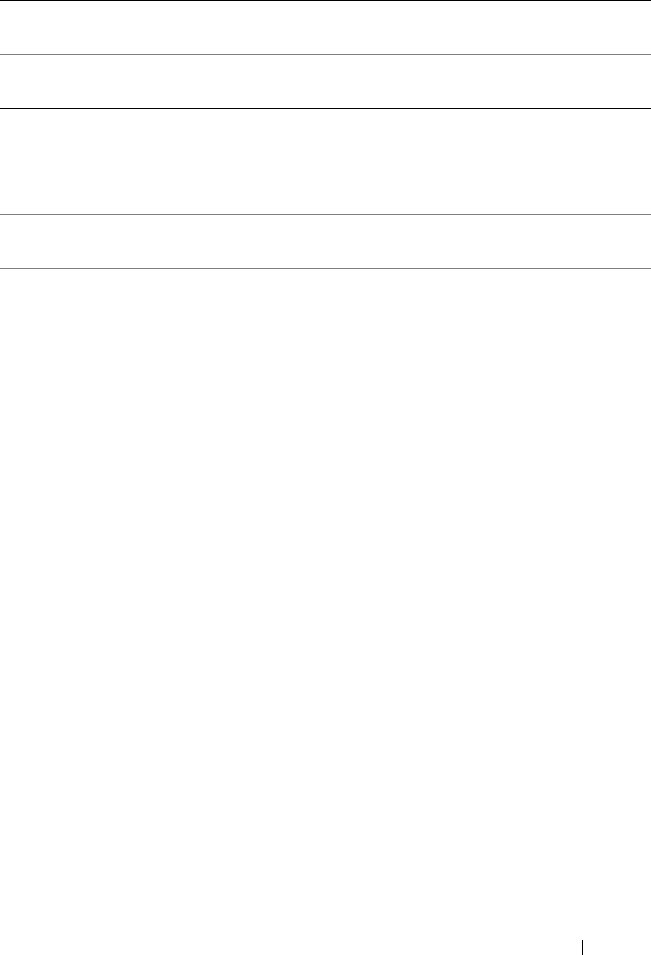The image size is (651, 955).
Task: Click the first empty table row
Action: coord(325,27)
